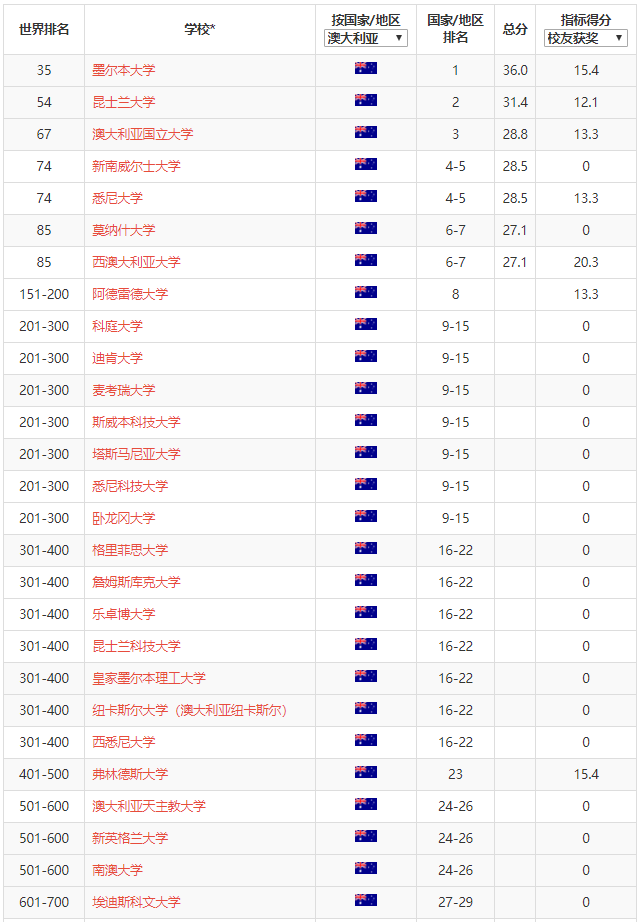Open the 墨尔本大学 link
The height and width of the screenshot is (922, 640).
pos(124,70)
